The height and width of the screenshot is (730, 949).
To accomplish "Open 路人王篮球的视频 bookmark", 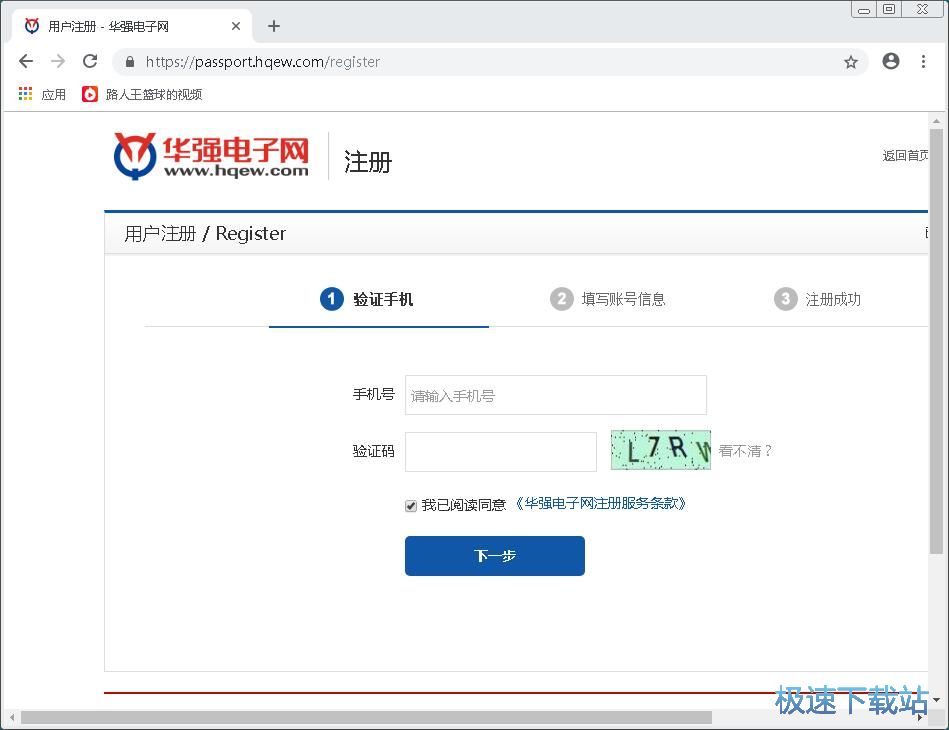I will click(x=142, y=94).
